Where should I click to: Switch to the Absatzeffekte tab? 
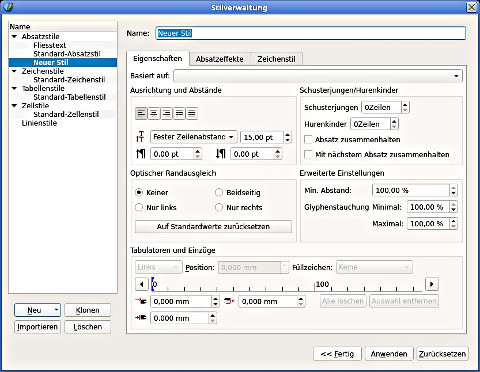point(219,59)
